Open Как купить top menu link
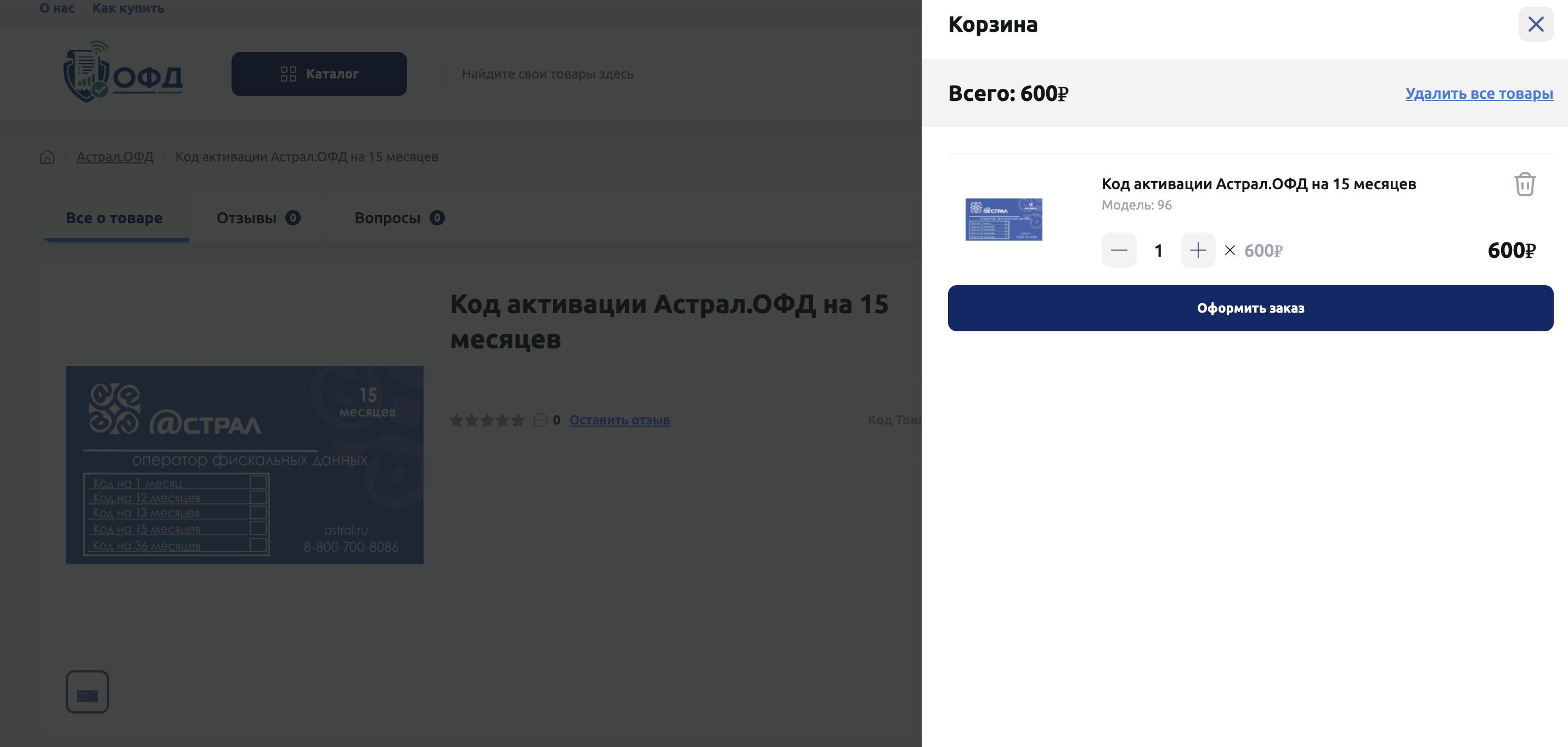 [x=128, y=9]
